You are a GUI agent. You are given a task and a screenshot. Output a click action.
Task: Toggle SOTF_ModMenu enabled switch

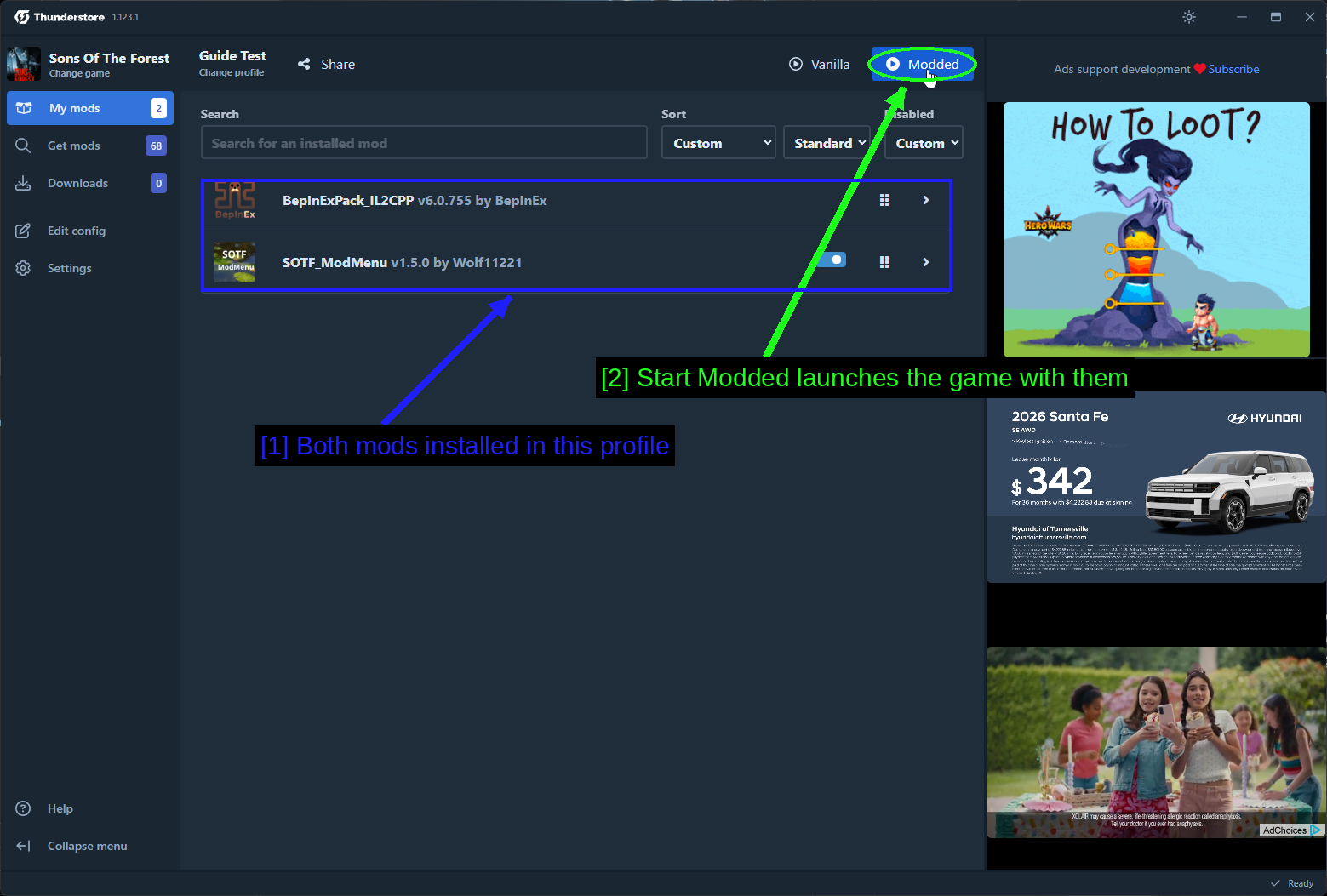tap(832, 260)
